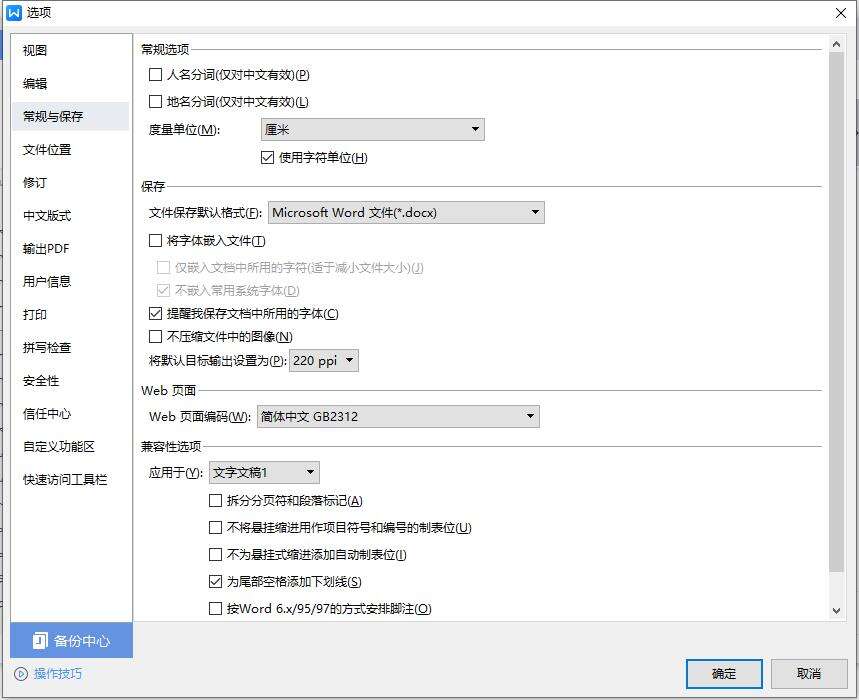Open the 220 ppi output dropdown

(x=324, y=360)
